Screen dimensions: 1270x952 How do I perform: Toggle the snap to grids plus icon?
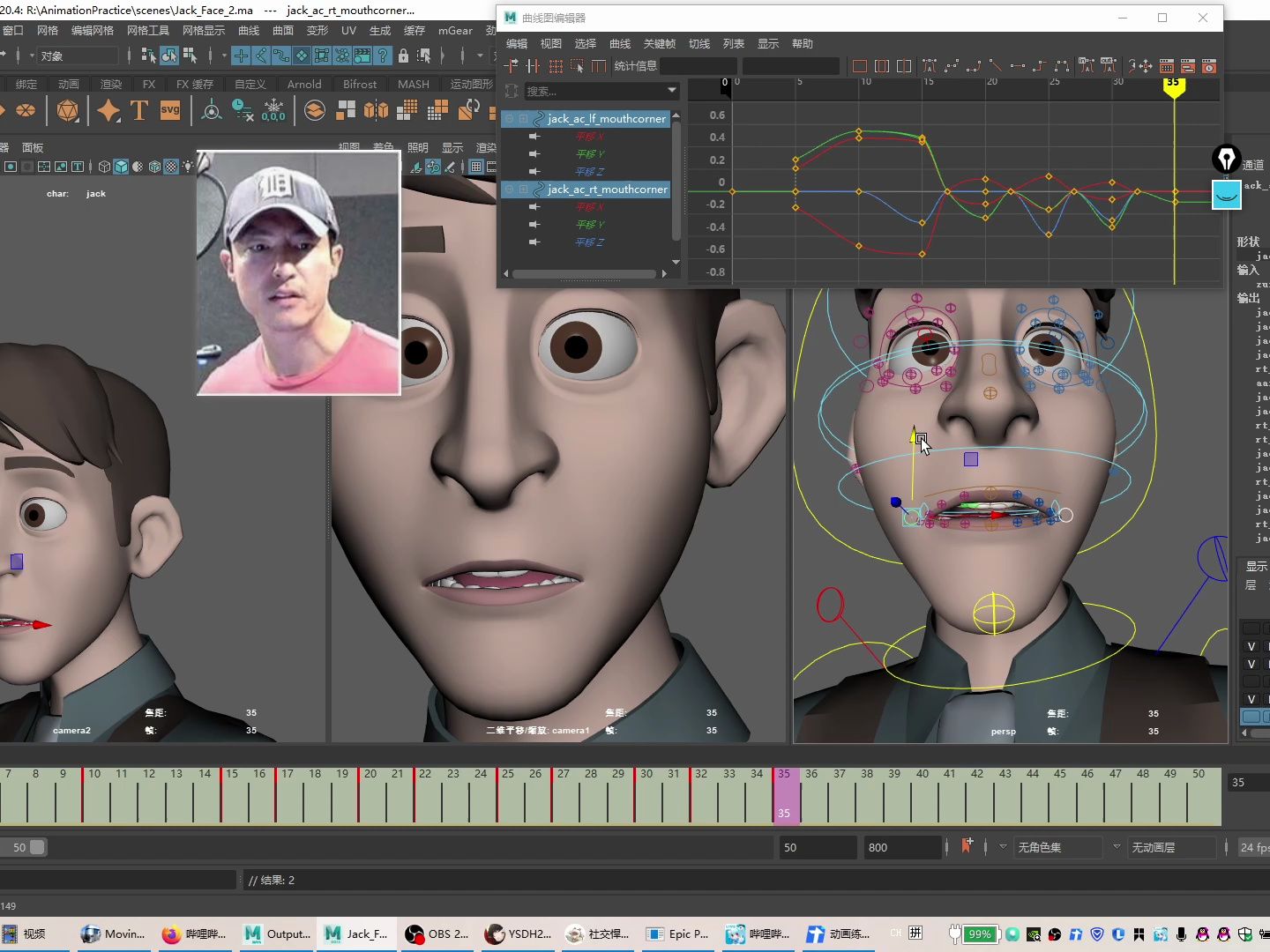pyautogui.click(x=241, y=56)
